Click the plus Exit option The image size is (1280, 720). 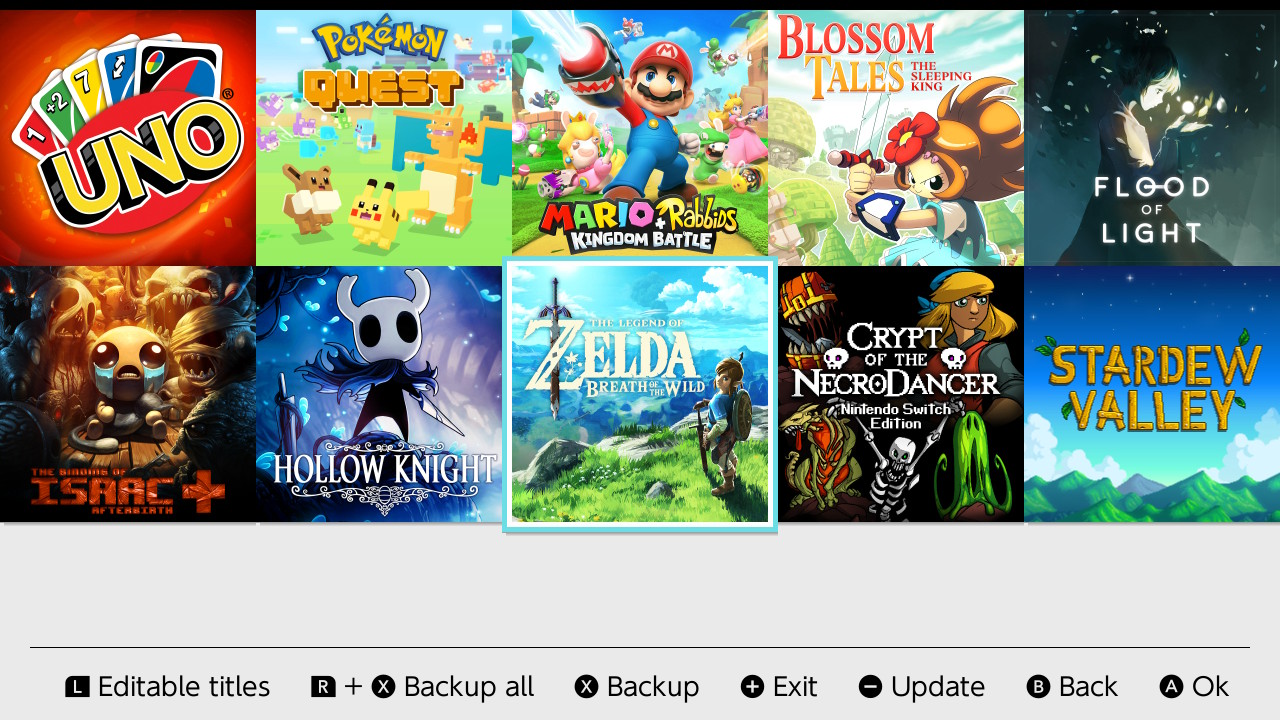(779, 687)
